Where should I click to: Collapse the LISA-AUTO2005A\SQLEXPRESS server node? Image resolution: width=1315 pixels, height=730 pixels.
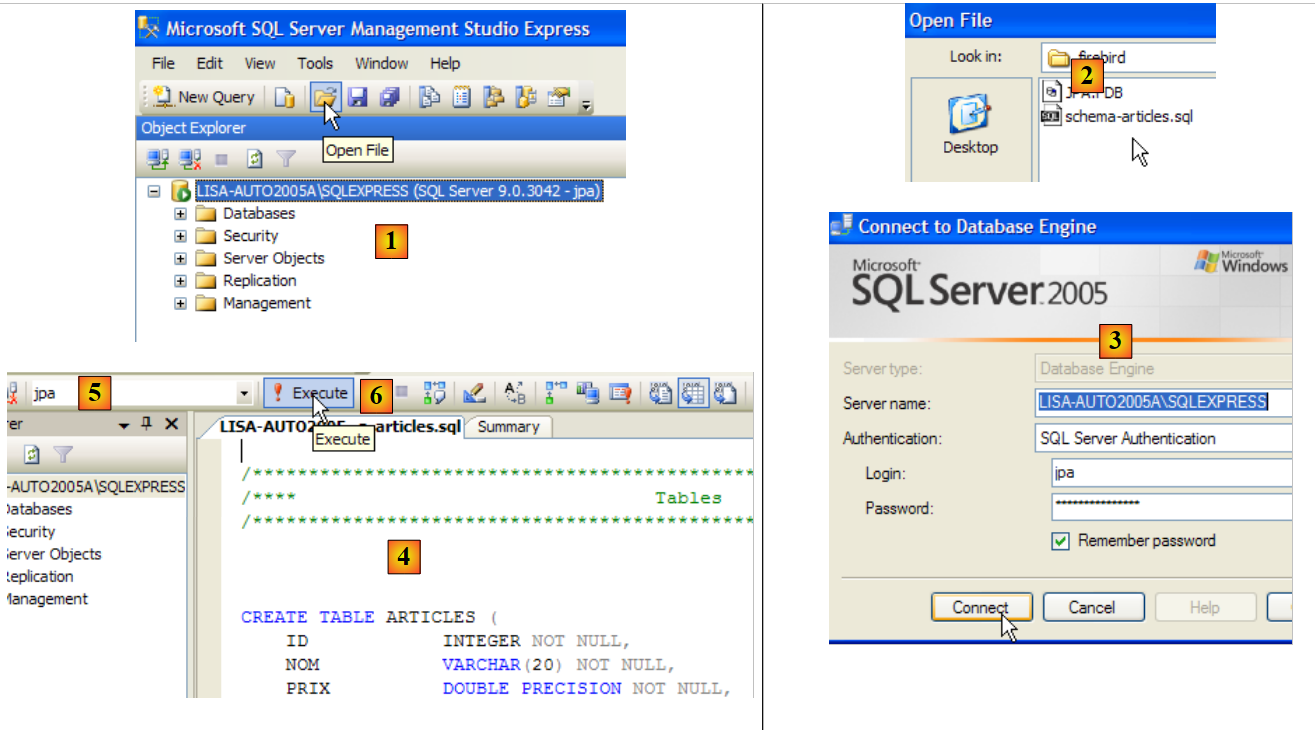tap(153, 190)
